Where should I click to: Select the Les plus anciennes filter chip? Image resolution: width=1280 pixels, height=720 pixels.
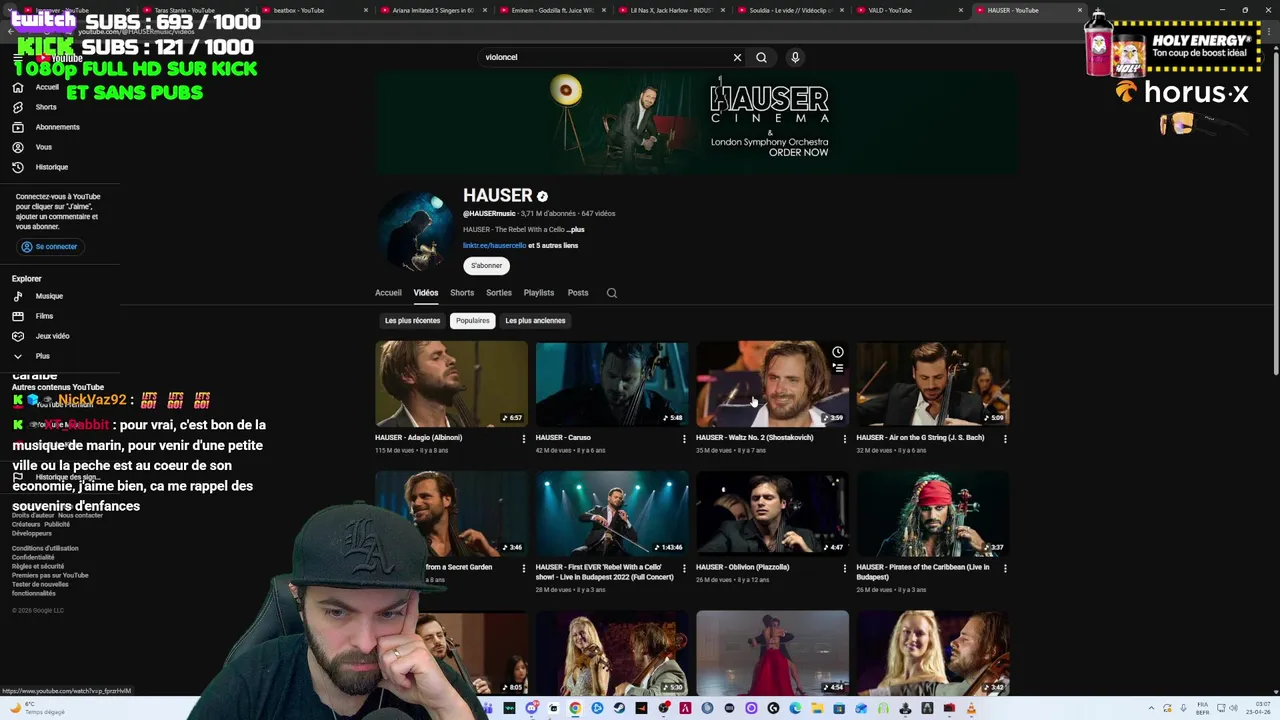[x=535, y=321]
